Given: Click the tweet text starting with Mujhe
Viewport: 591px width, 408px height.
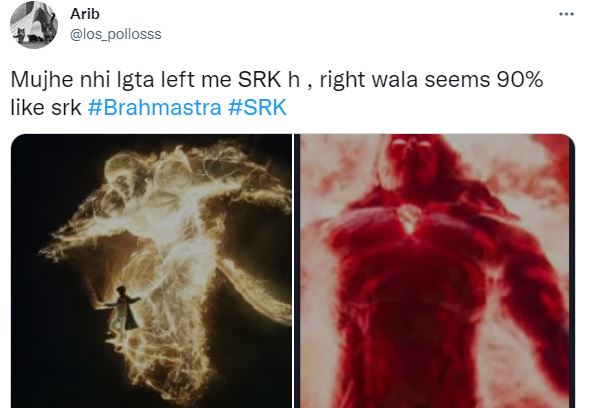Looking at the screenshot, I should click(x=277, y=94).
